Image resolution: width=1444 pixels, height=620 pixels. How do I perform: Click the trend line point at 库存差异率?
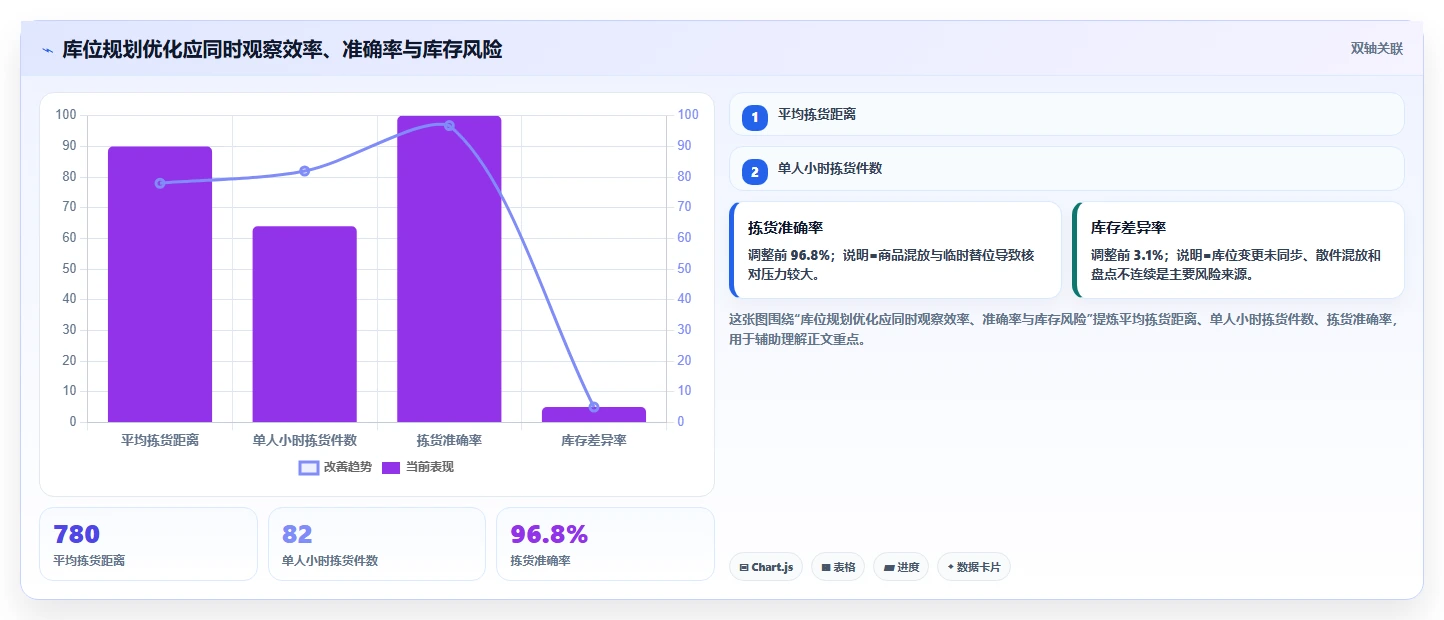tap(594, 407)
